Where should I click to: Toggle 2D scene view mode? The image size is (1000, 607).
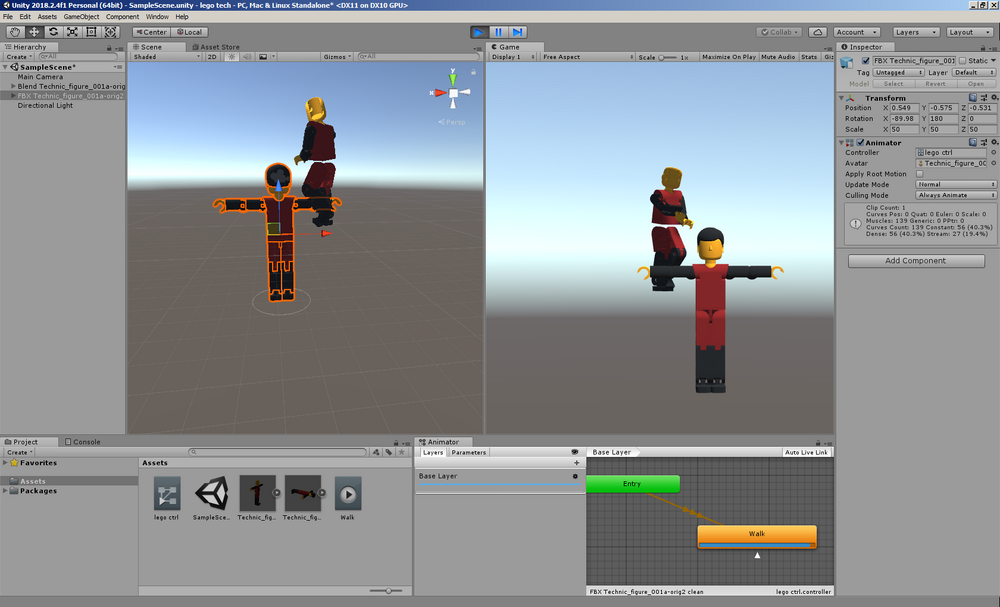click(212, 57)
